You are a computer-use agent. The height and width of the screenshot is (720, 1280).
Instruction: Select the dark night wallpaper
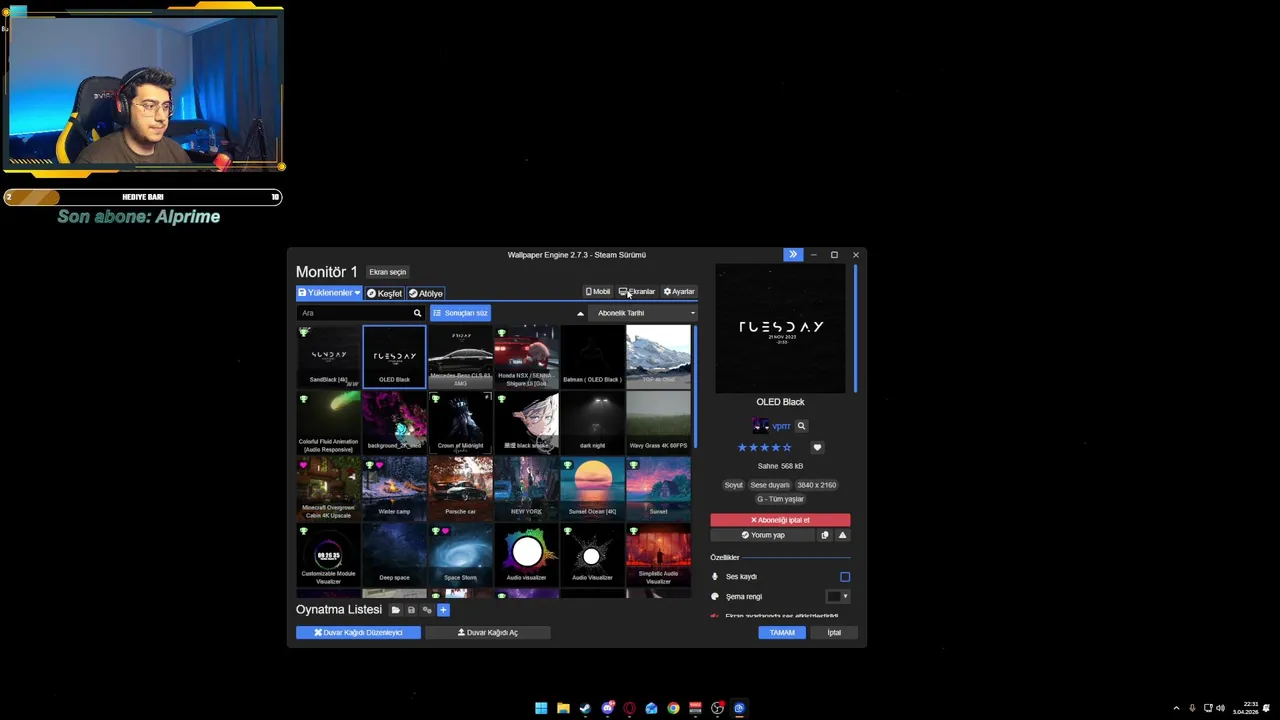pos(592,422)
